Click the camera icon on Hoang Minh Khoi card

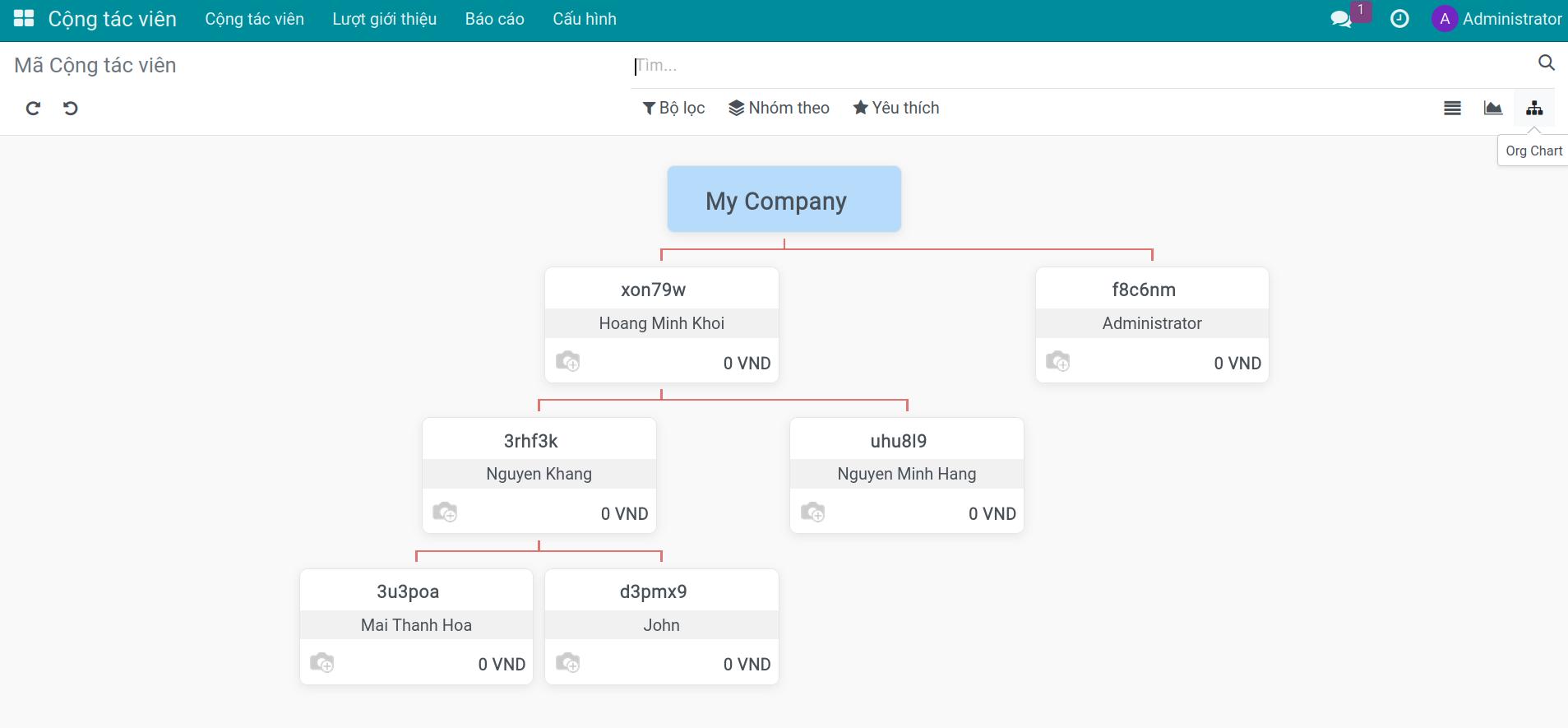tap(567, 361)
